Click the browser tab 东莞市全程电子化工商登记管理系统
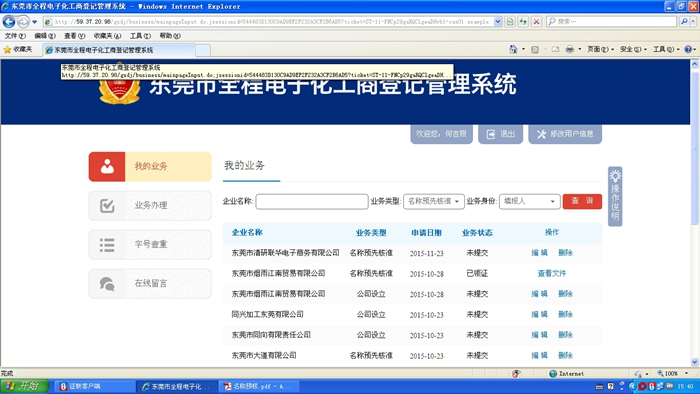Viewport: 700px width, 394px height. (x=119, y=50)
